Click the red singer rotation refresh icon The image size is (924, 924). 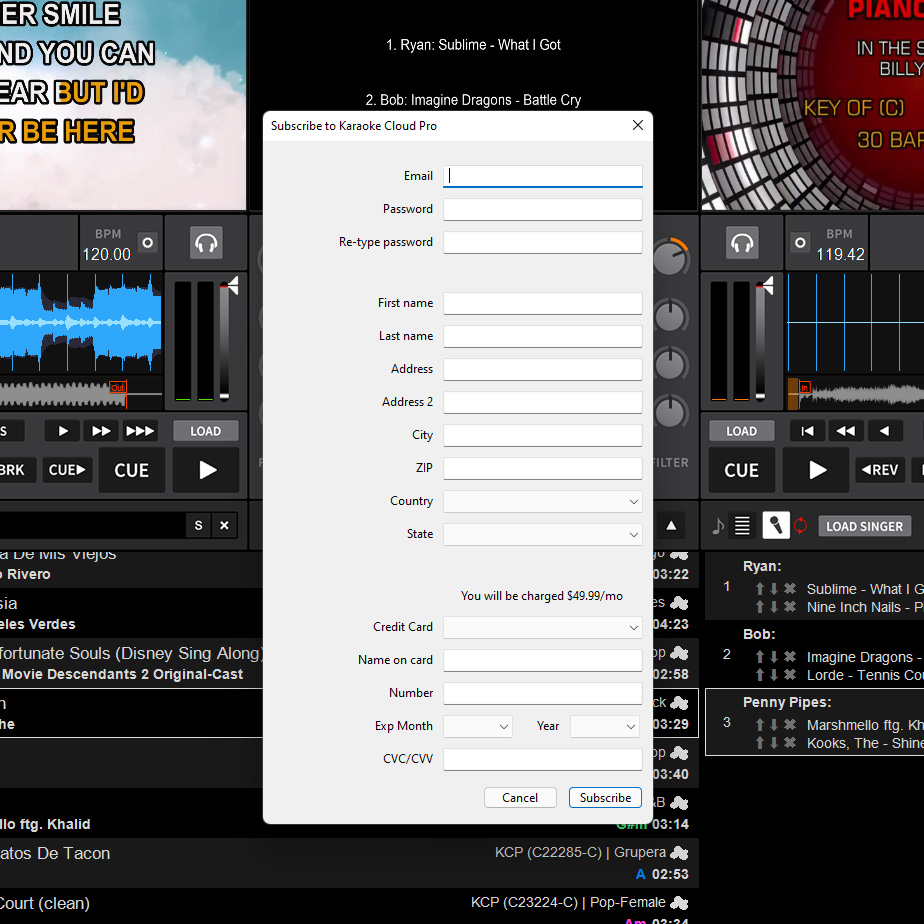799,526
